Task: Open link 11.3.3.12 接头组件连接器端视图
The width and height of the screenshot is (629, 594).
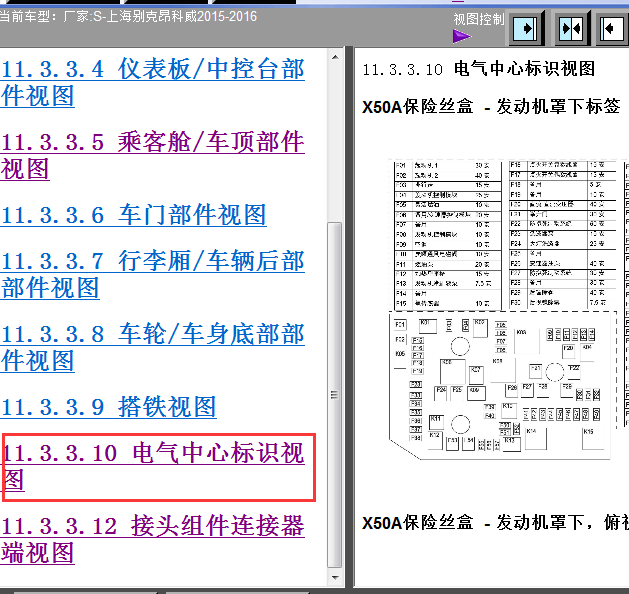Action: pos(152,539)
